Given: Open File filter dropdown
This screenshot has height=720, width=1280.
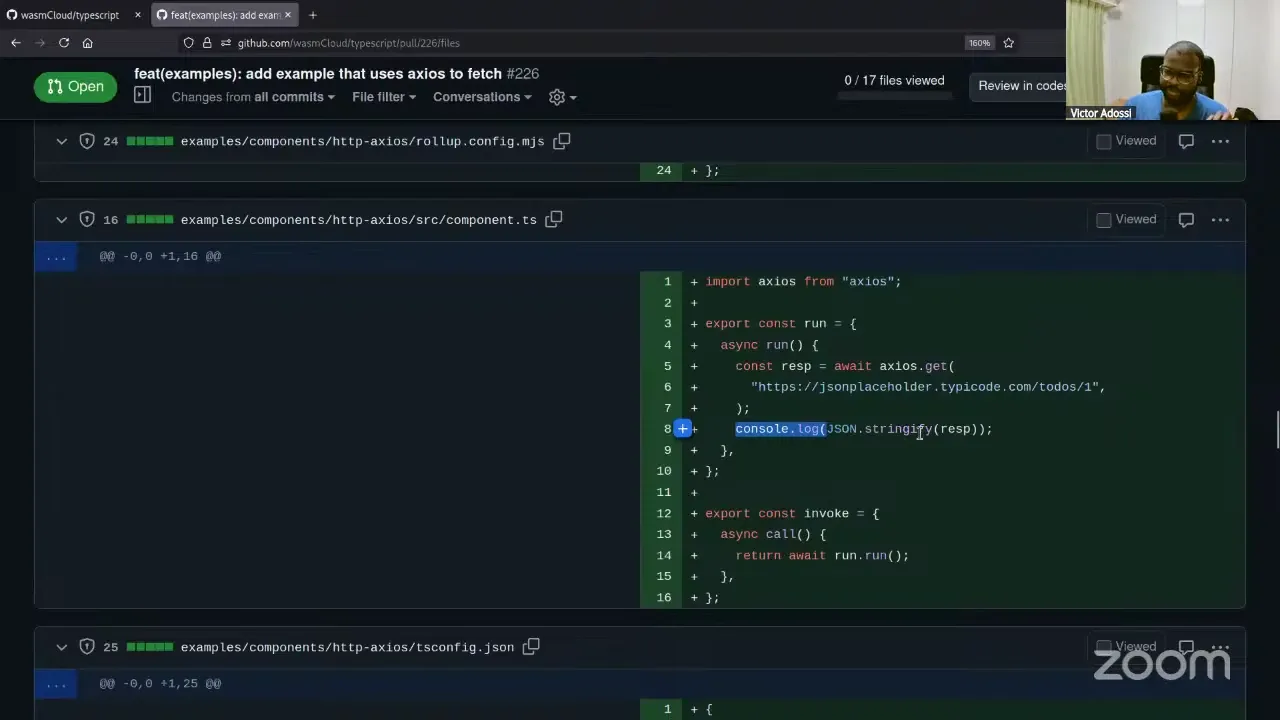Looking at the screenshot, I should (x=384, y=97).
